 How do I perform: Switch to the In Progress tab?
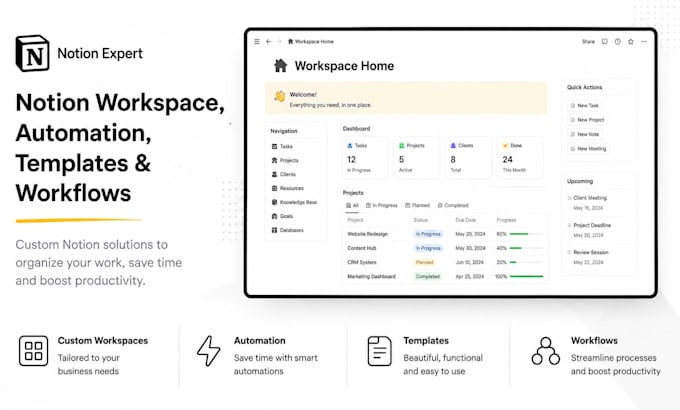(382, 205)
